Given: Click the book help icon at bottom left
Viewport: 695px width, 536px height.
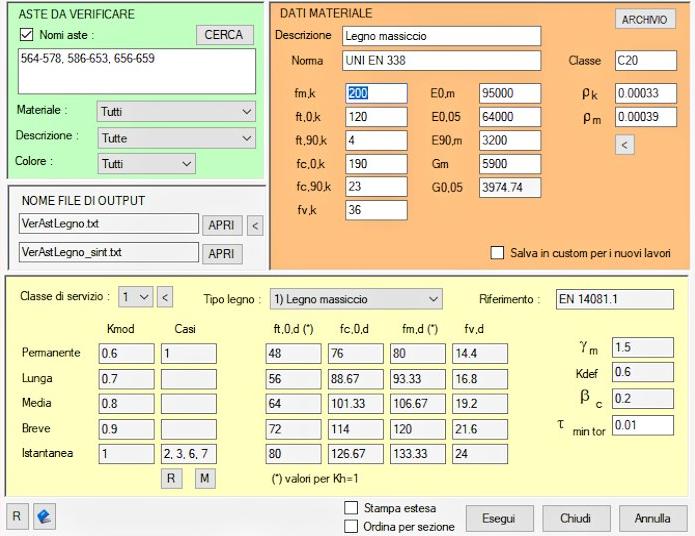Looking at the screenshot, I should pyautogui.click(x=43, y=517).
